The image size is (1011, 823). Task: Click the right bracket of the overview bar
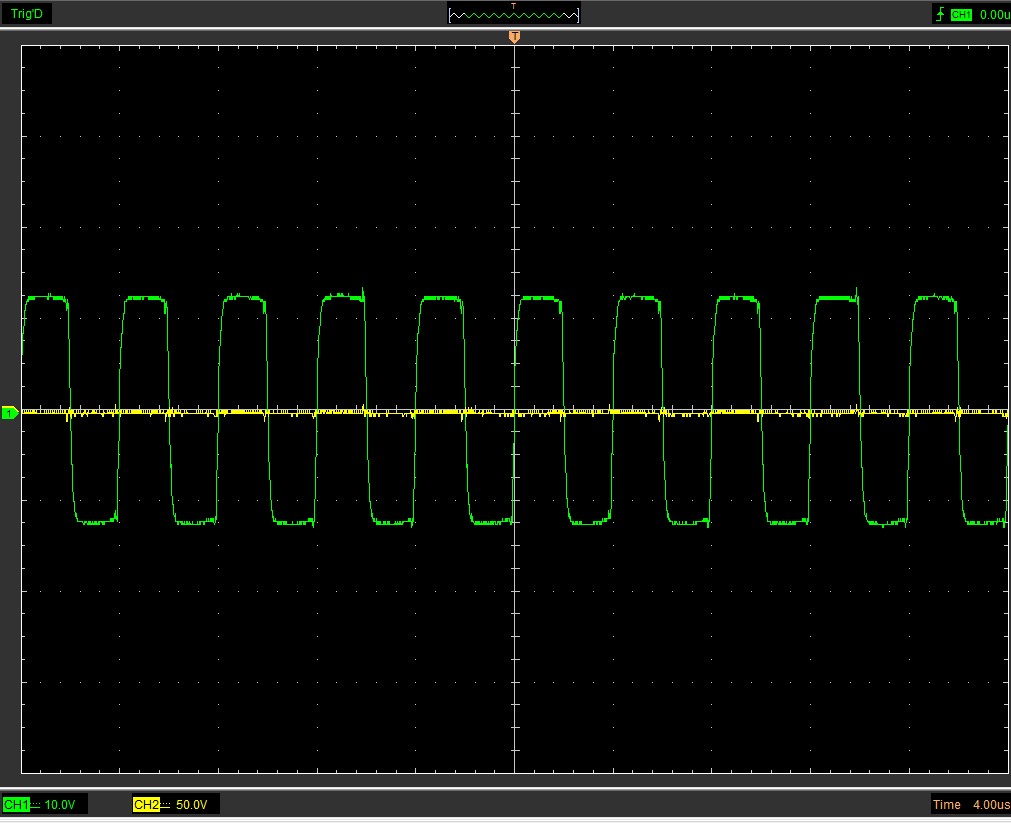point(578,15)
